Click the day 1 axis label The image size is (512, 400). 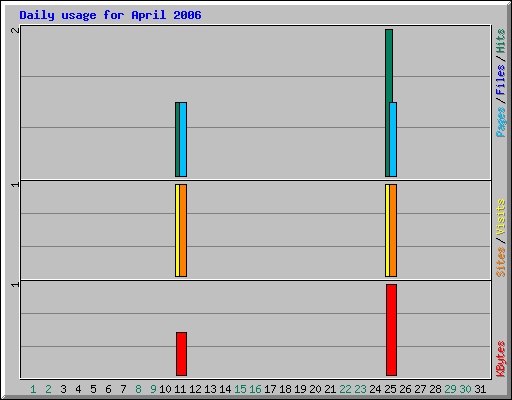33,389
